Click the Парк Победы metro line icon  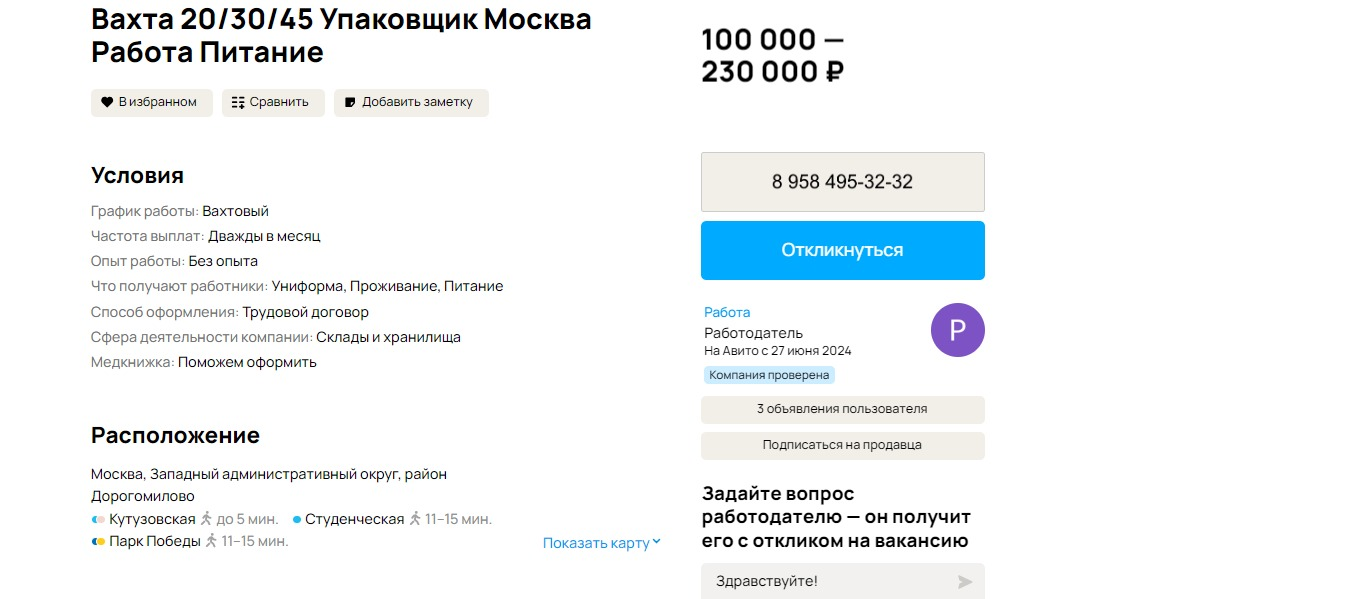pyautogui.click(x=98, y=541)
